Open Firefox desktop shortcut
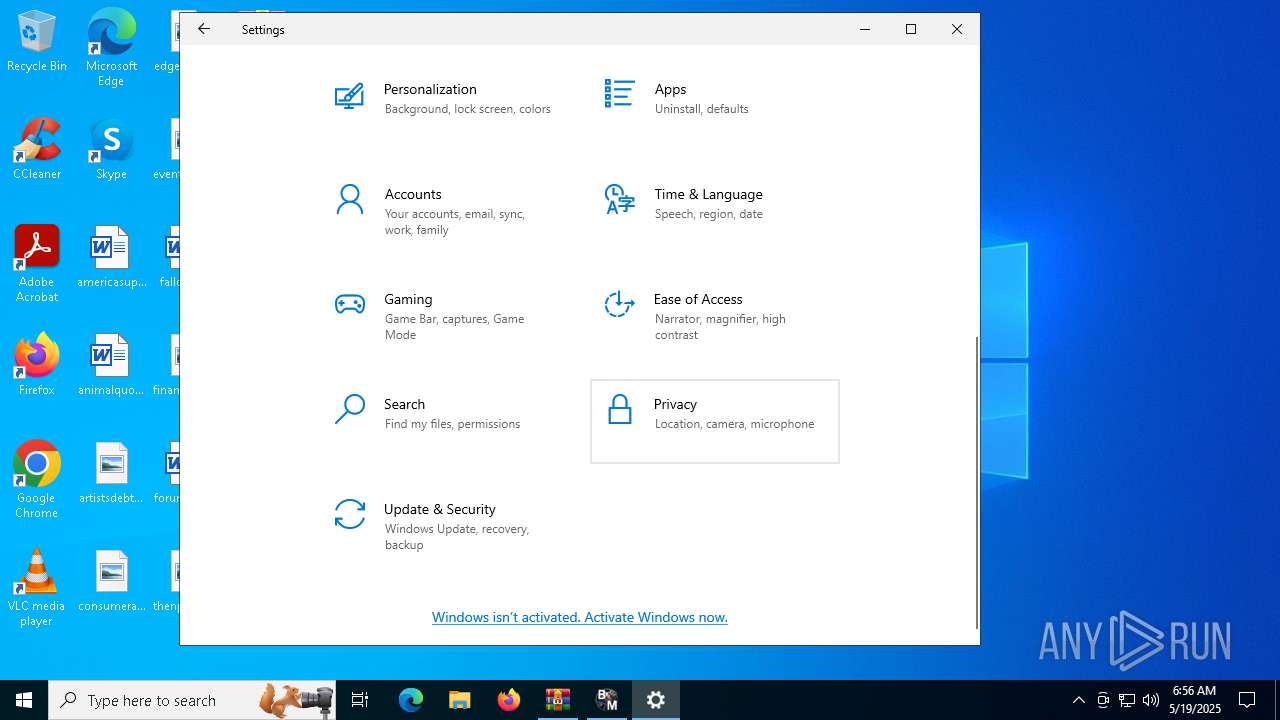This screenshot has height=720, width=1280. point(37,365)
